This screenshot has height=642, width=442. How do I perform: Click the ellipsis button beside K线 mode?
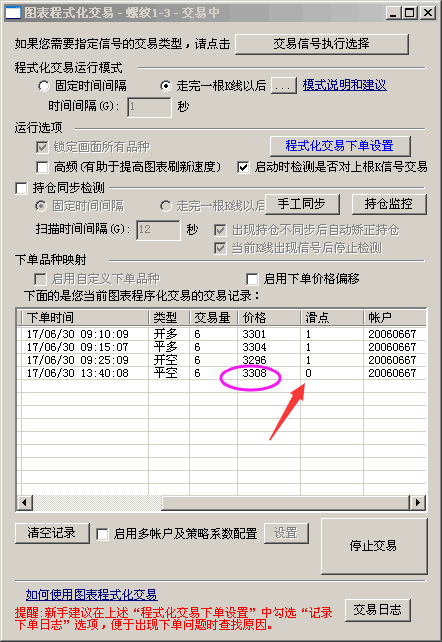point(284,86)
